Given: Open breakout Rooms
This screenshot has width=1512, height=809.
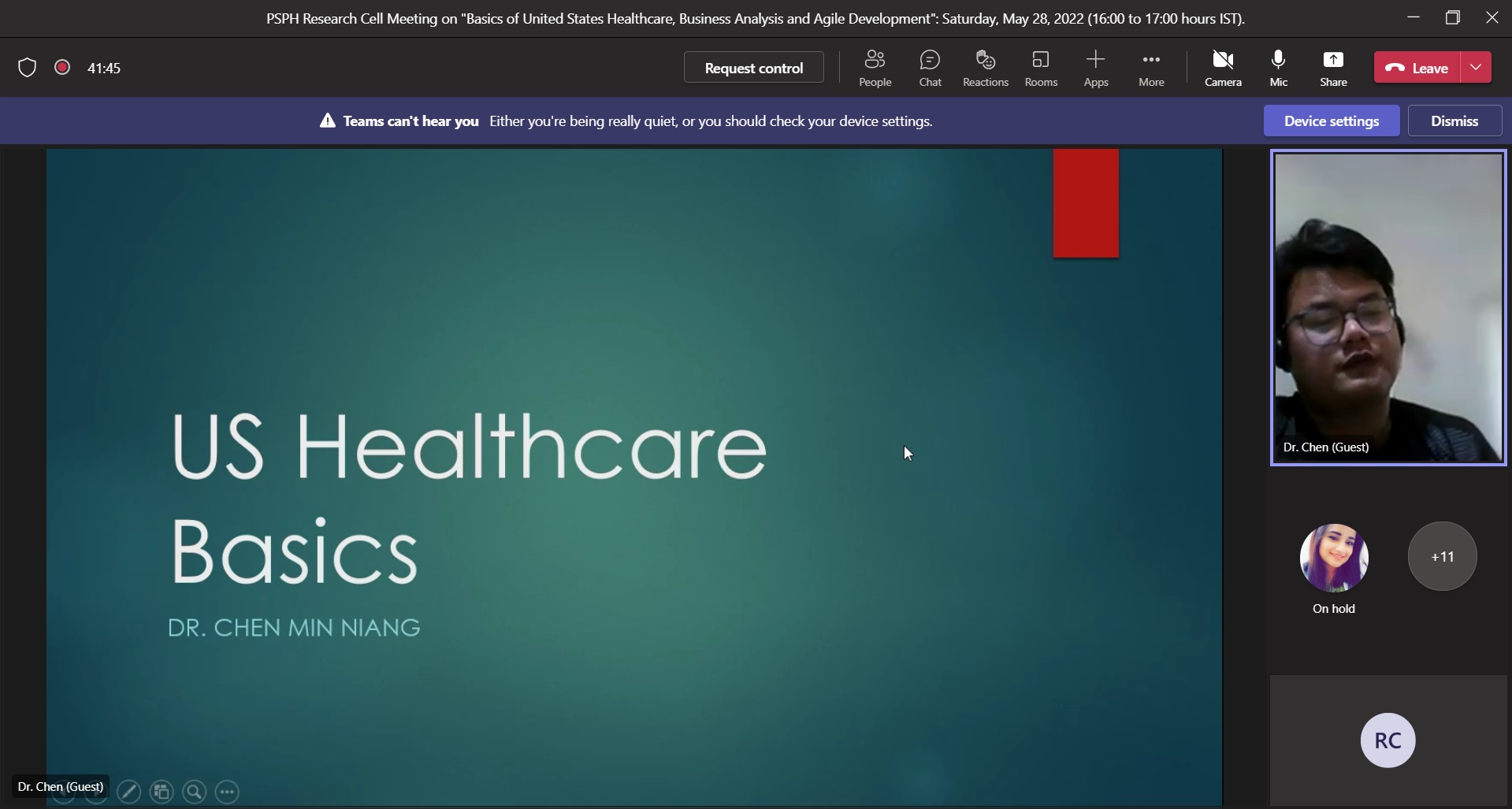Looking at the screenshot, I should pyautogui.click(x=1040, y=68).
